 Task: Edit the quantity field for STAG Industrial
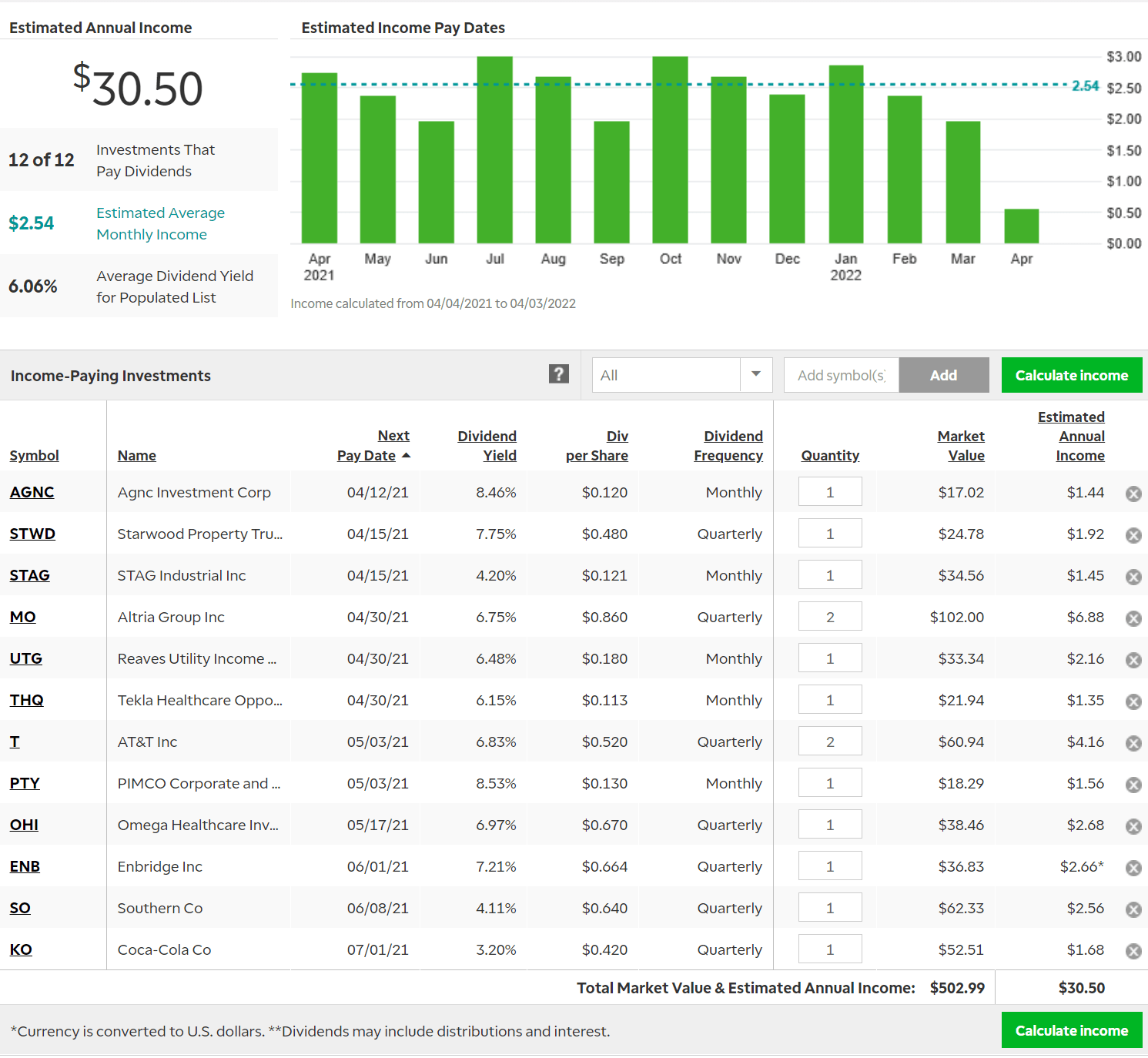click(x=830, y=575)
